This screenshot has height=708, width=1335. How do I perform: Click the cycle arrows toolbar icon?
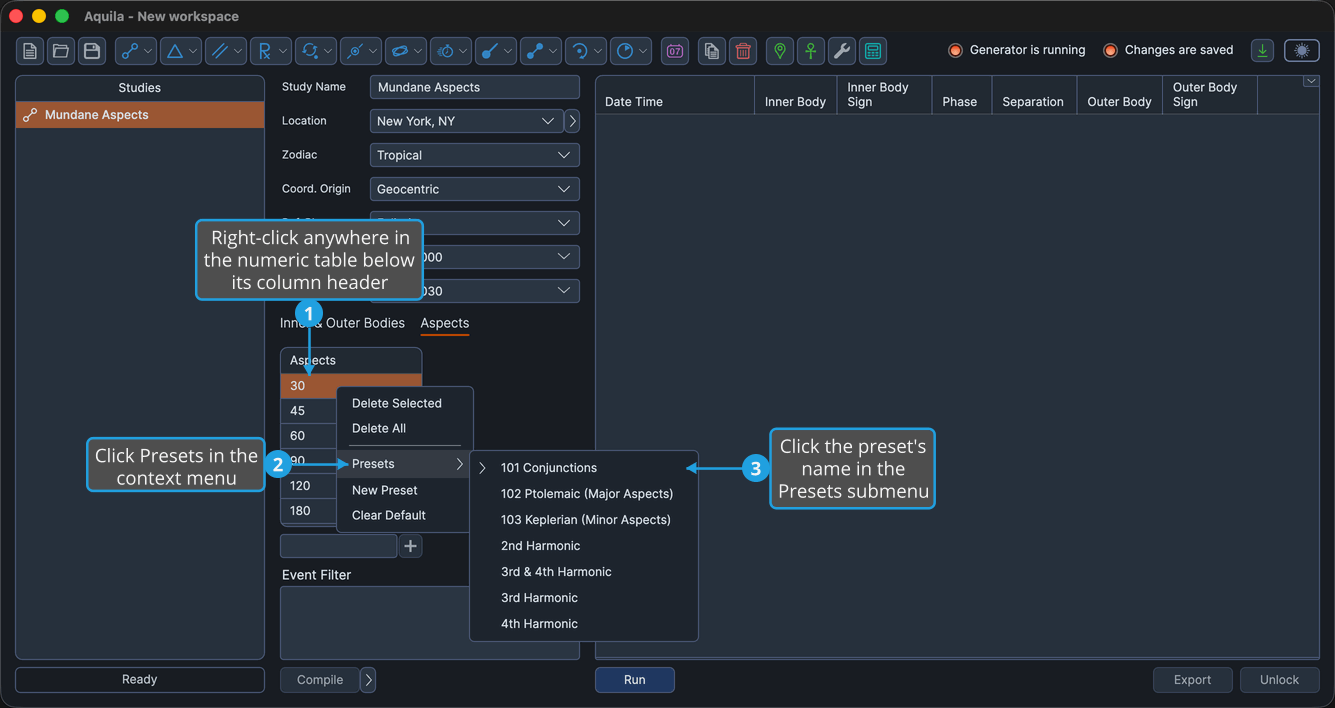[309, 51]
